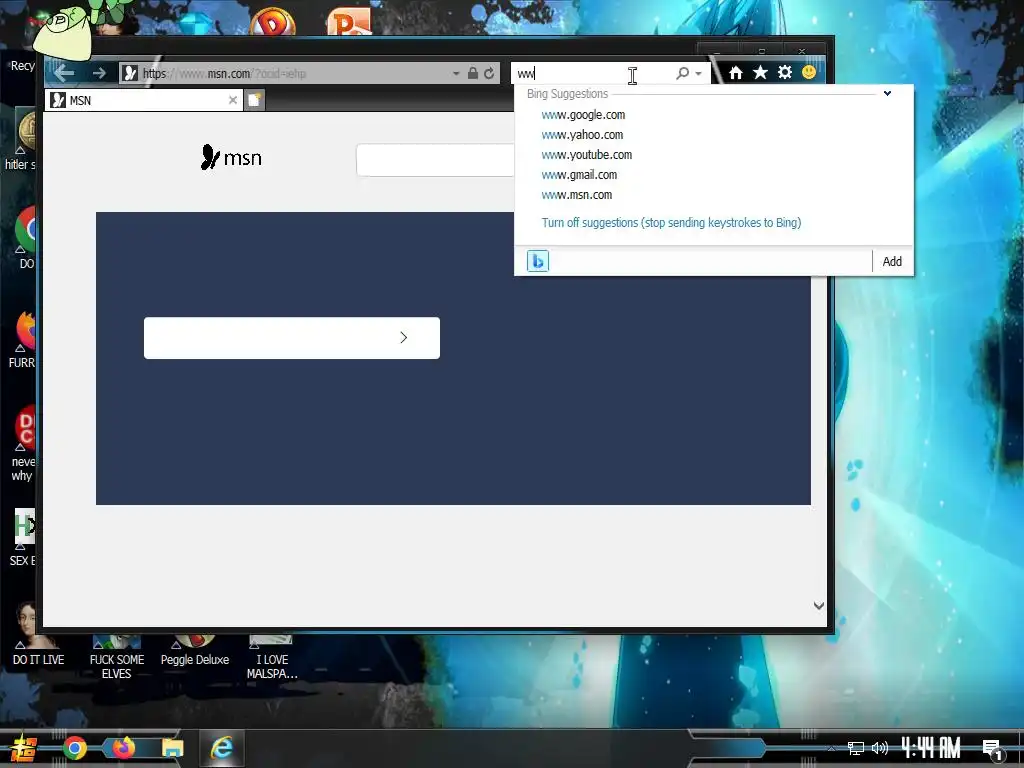Viewport: 1024px width, 768px height.
Task: Select the www.gmail.com suggestion
Action: 579,175
